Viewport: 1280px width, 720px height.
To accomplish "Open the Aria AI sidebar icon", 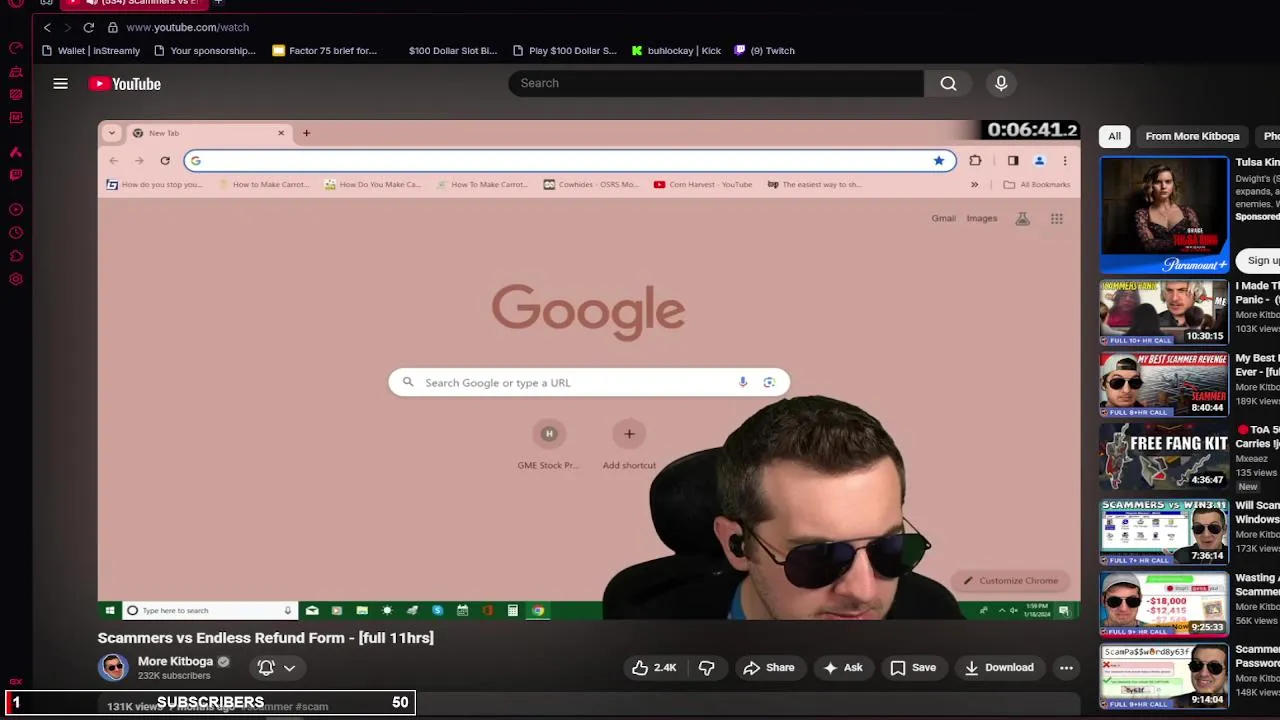I will [16, 152].
